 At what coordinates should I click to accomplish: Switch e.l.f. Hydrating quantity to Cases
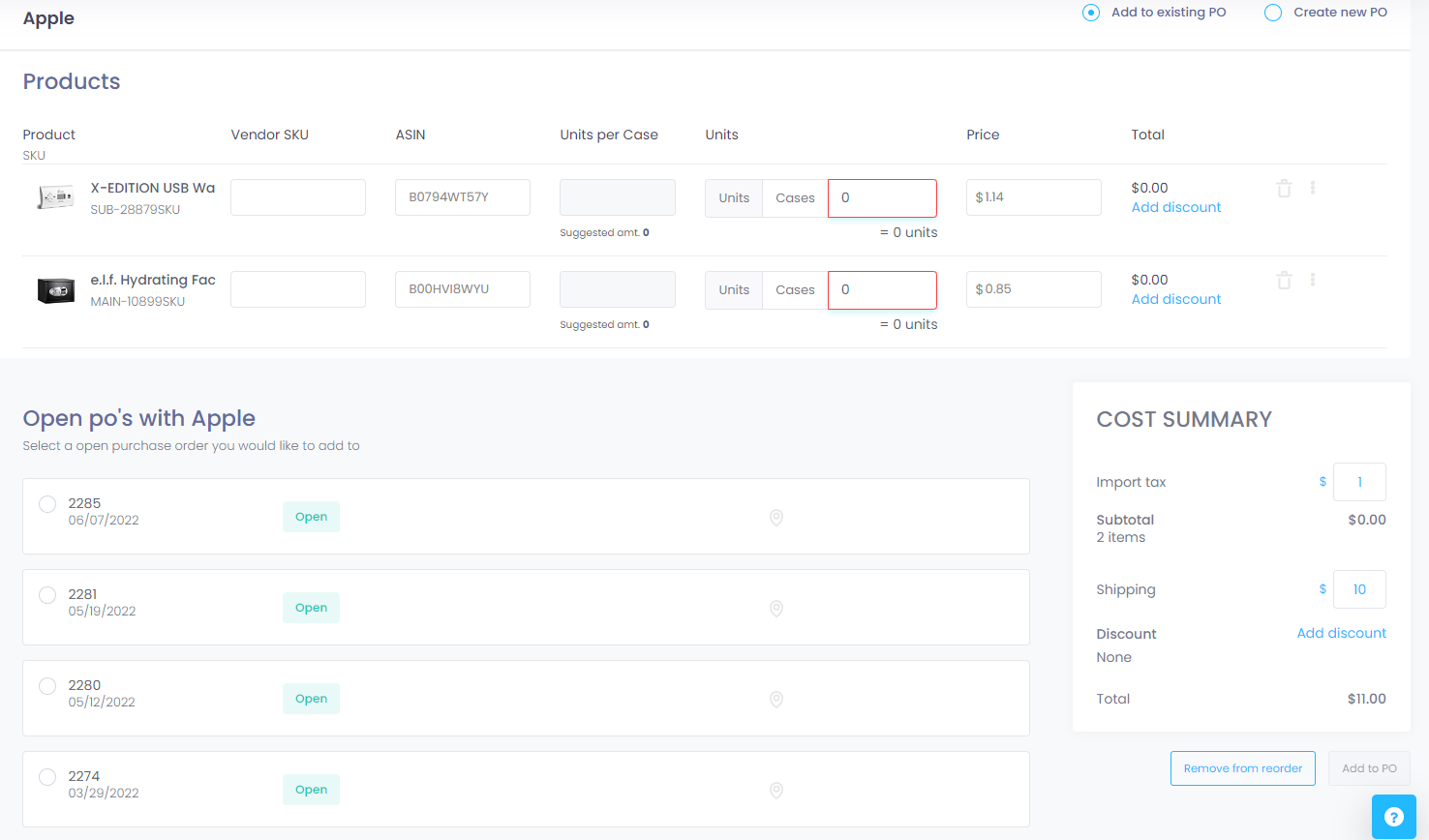795,290
